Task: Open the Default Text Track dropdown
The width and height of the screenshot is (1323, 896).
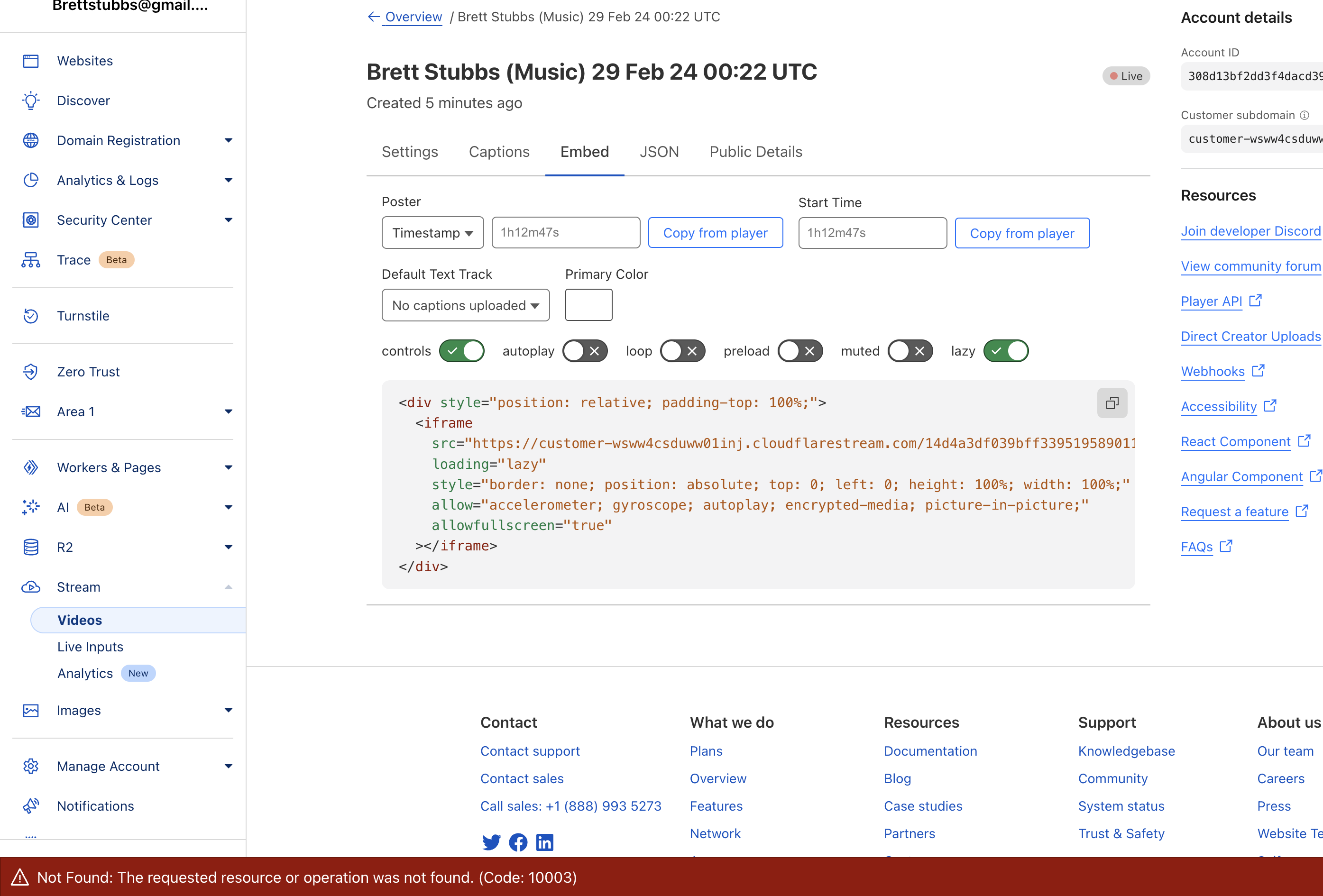Action: [x=465, y=306]
